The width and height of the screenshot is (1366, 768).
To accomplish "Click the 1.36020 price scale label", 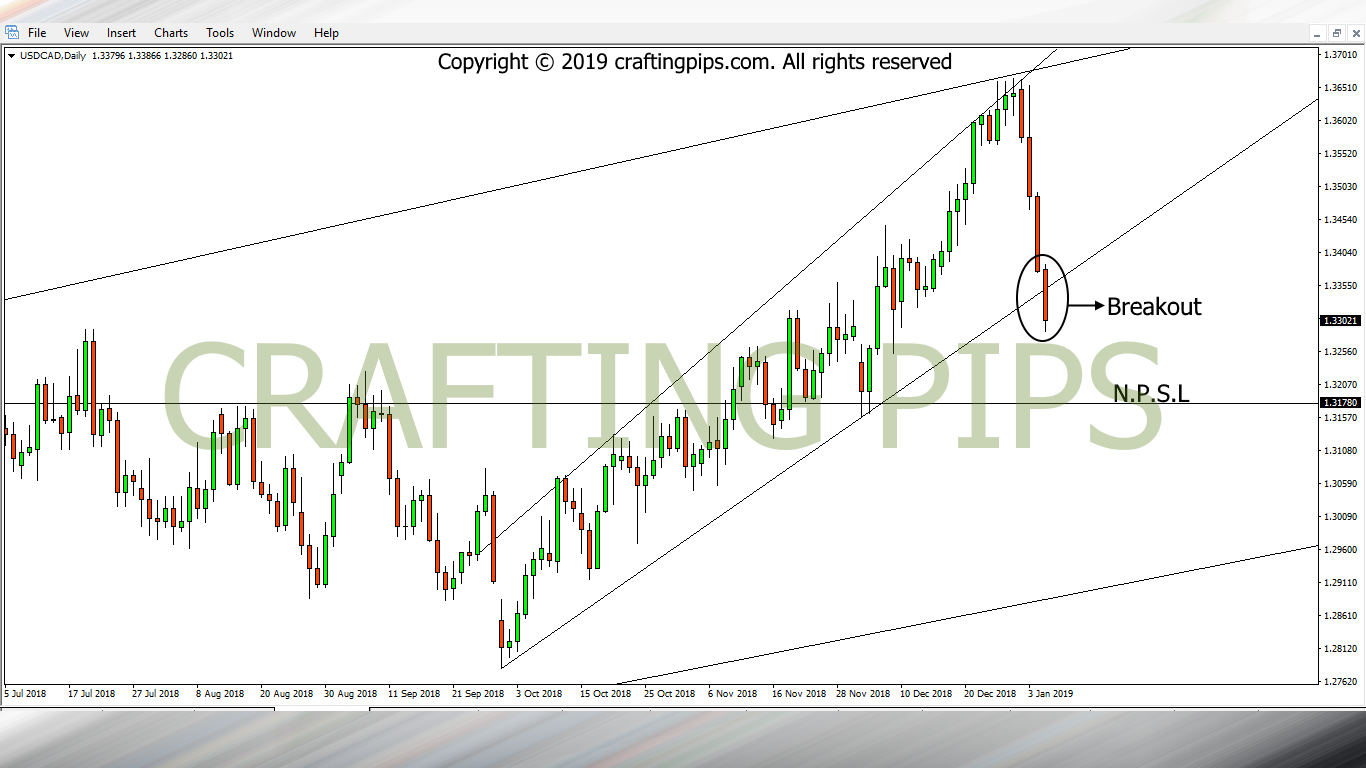I will point(1338,121).
